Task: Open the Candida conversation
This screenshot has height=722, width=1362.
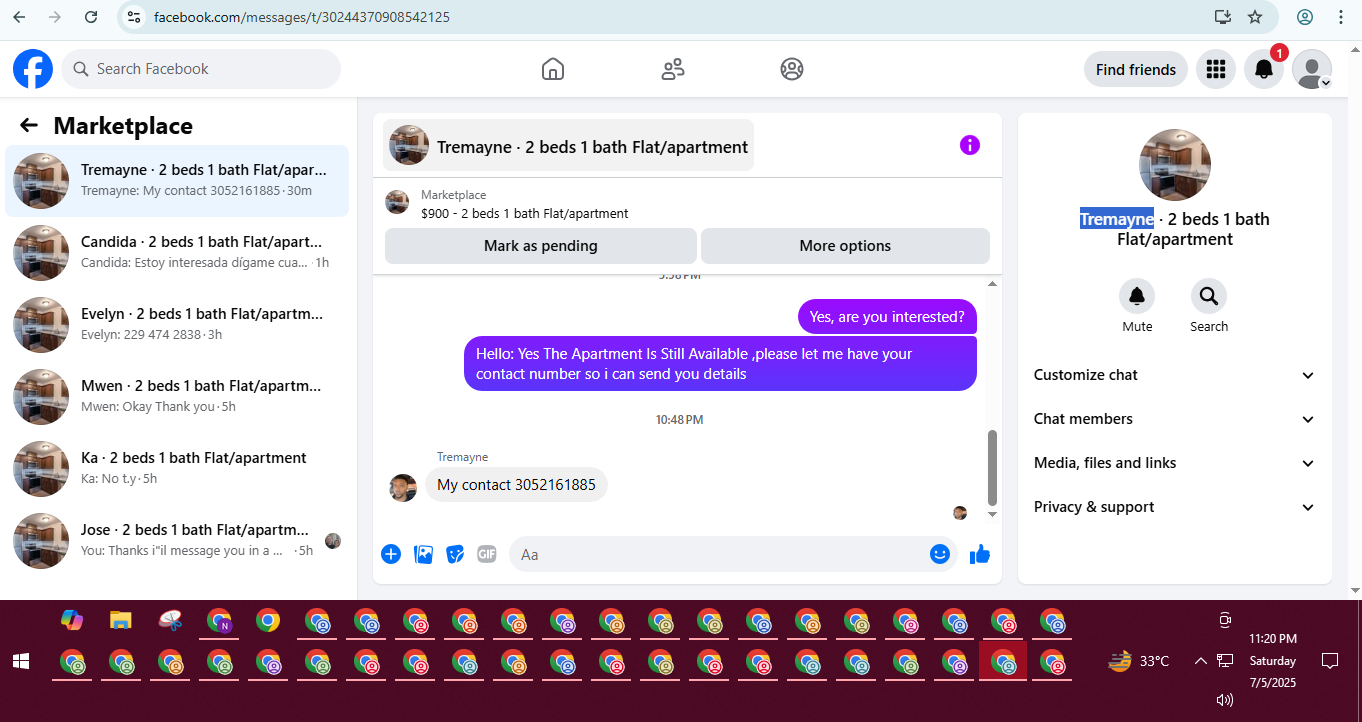Action: point(177,253)
